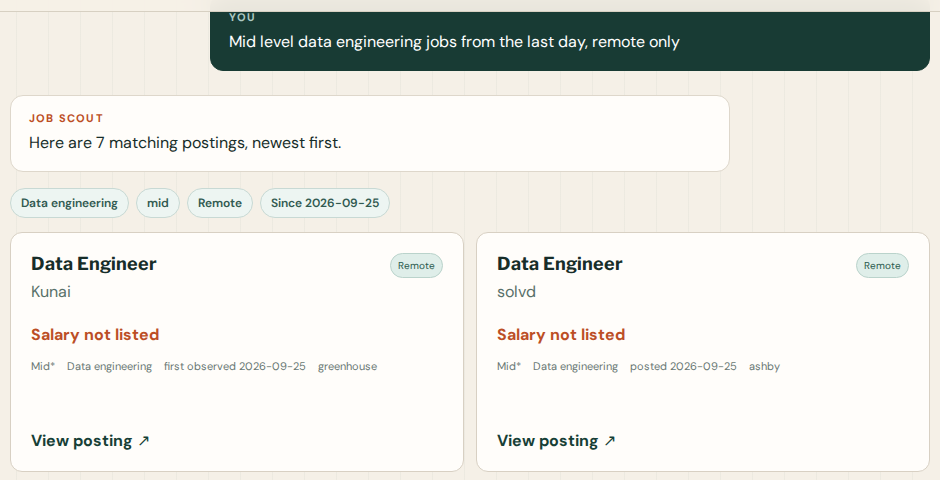Click the Data engineering filter chip

pos(70,203)
